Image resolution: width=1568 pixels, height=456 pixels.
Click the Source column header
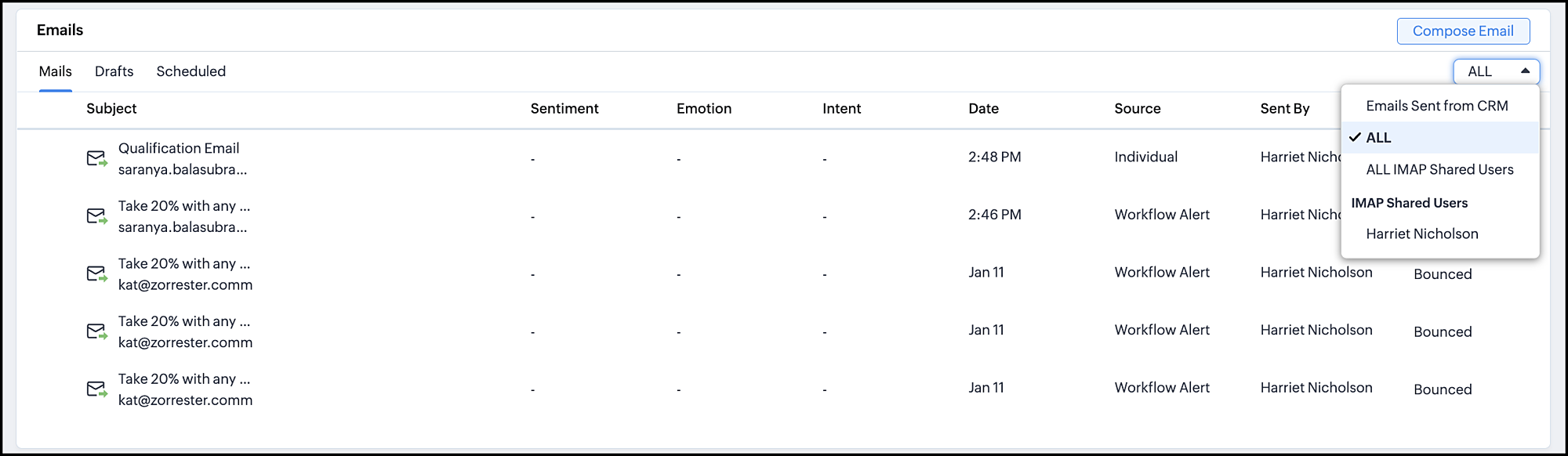[1137, 109]
